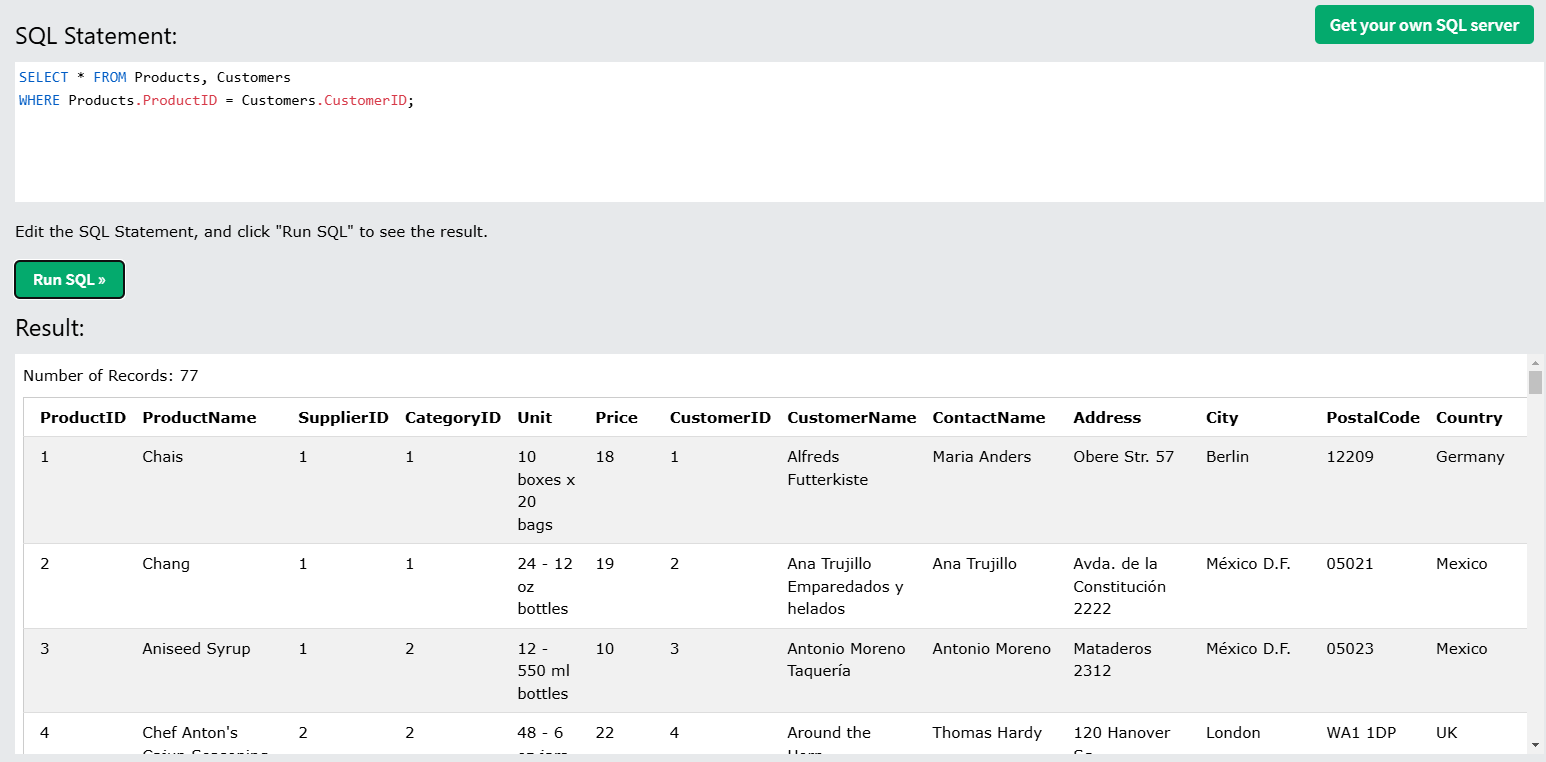The height and width of the screenshot is (762, 1546).
Task: Click the Run SQL button
Action: tap(69, 280)
